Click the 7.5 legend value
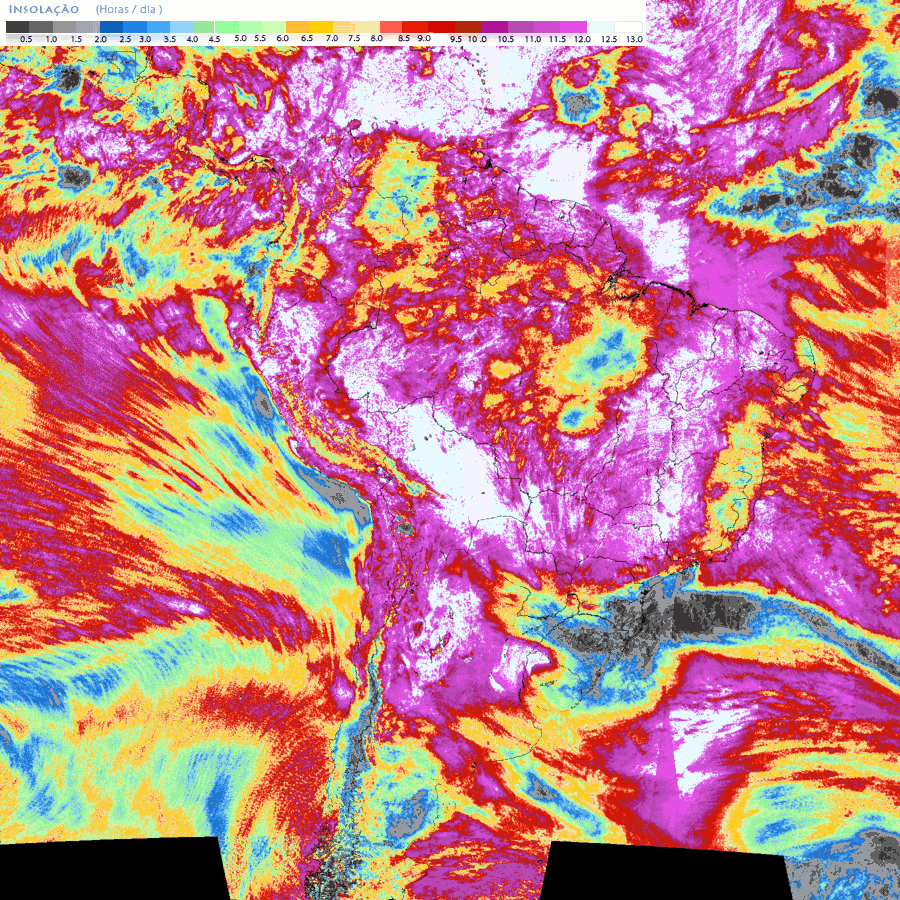This screenshot has width=900, height=900. tap(354, 38)
